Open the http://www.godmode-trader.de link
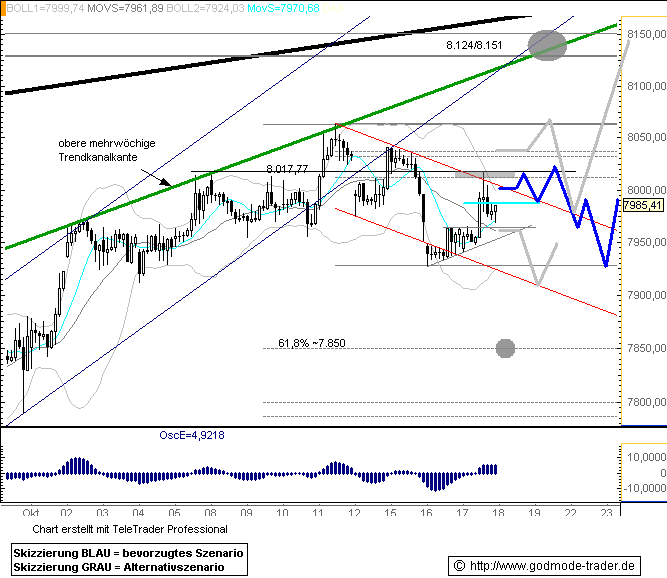Viewport: 667px width, 578px height. (552, 566)
